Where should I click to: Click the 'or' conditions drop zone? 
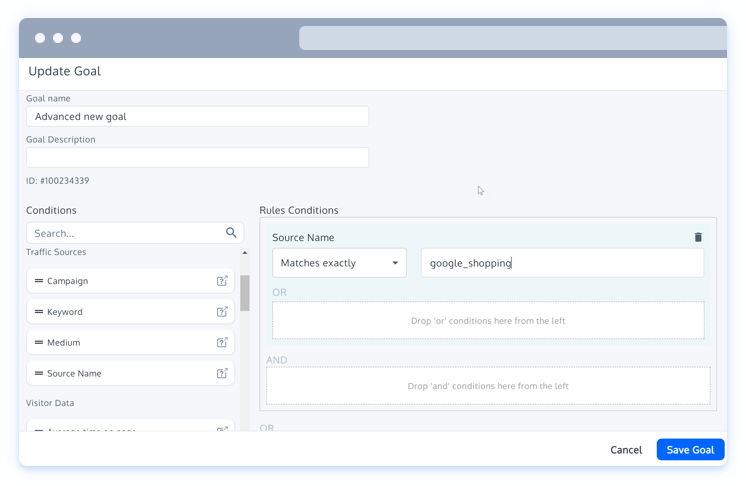[x=488, y=321]
